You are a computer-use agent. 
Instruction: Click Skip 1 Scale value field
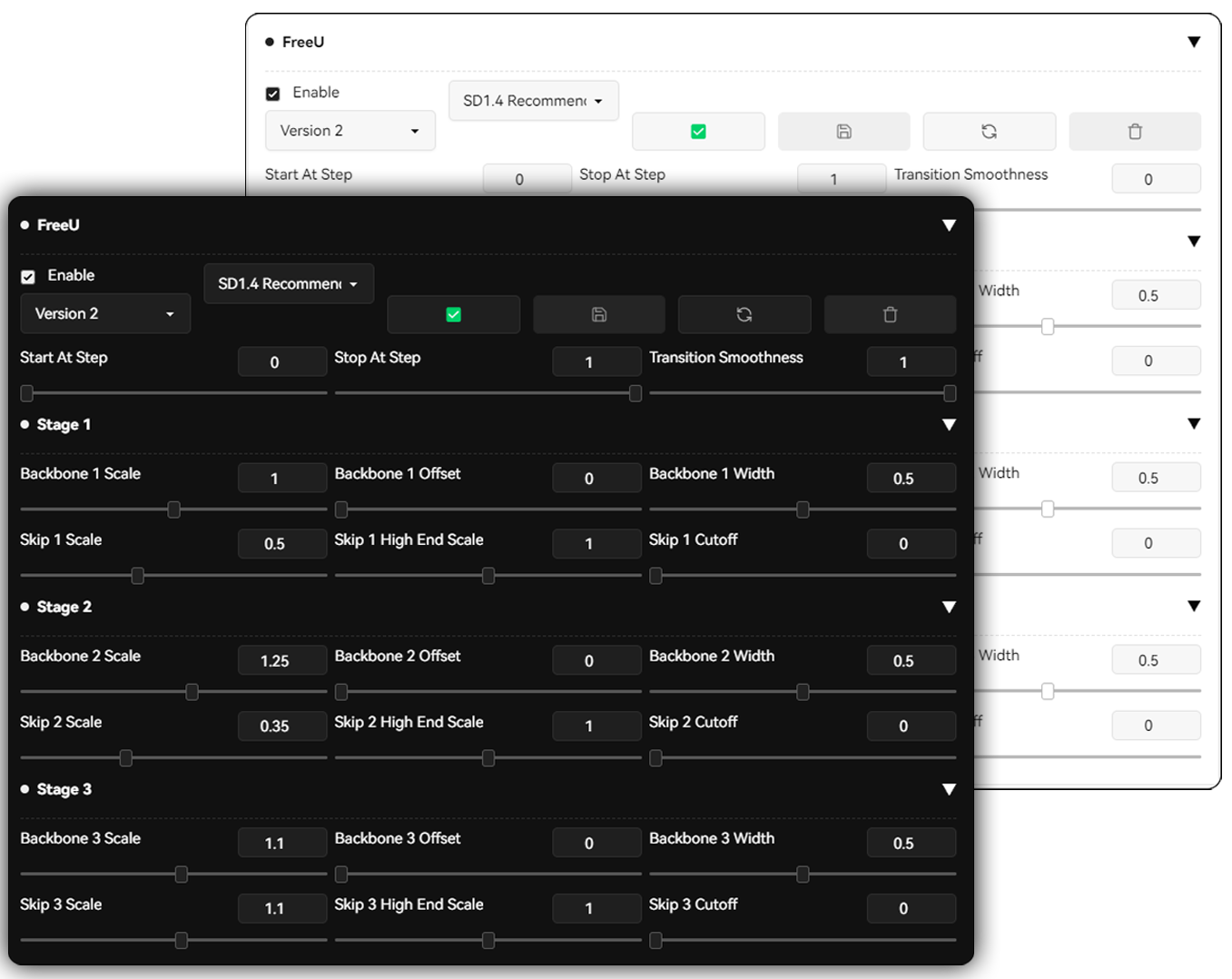pos(282,543)
